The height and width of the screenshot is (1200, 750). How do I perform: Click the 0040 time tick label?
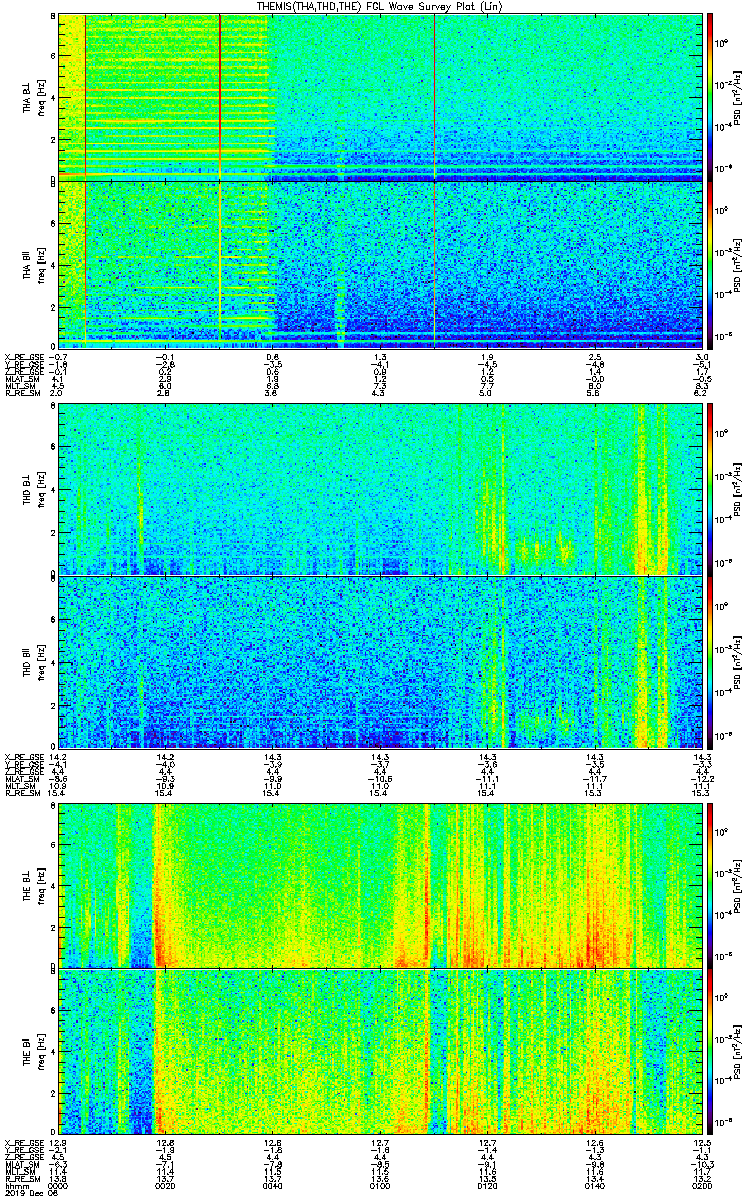[273, 1187]
